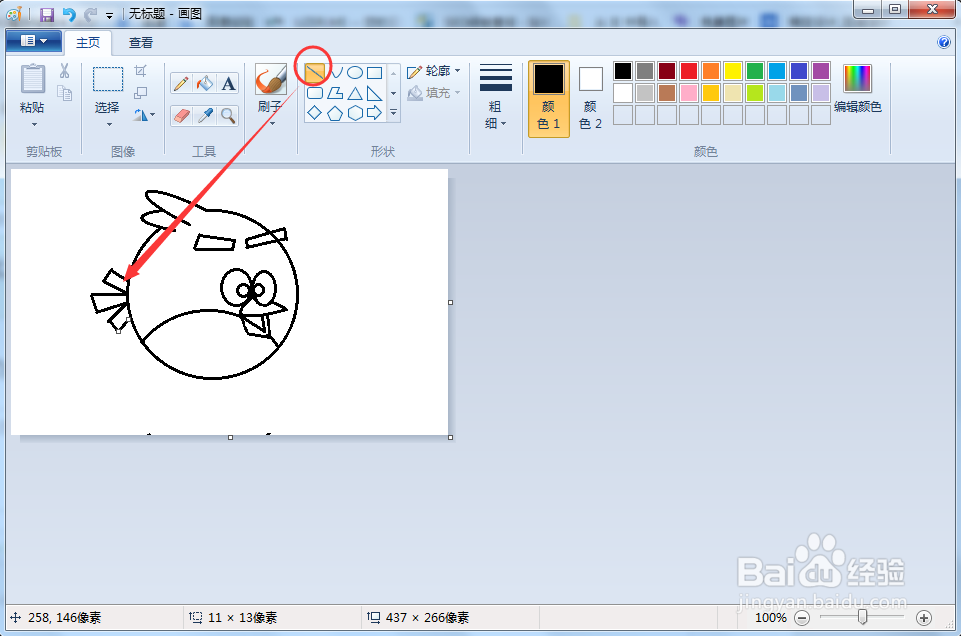The height and width of the screenshot is (636, 961).
Task: Switch to the View (查看) tab
Action: click(x=140, y=42)
